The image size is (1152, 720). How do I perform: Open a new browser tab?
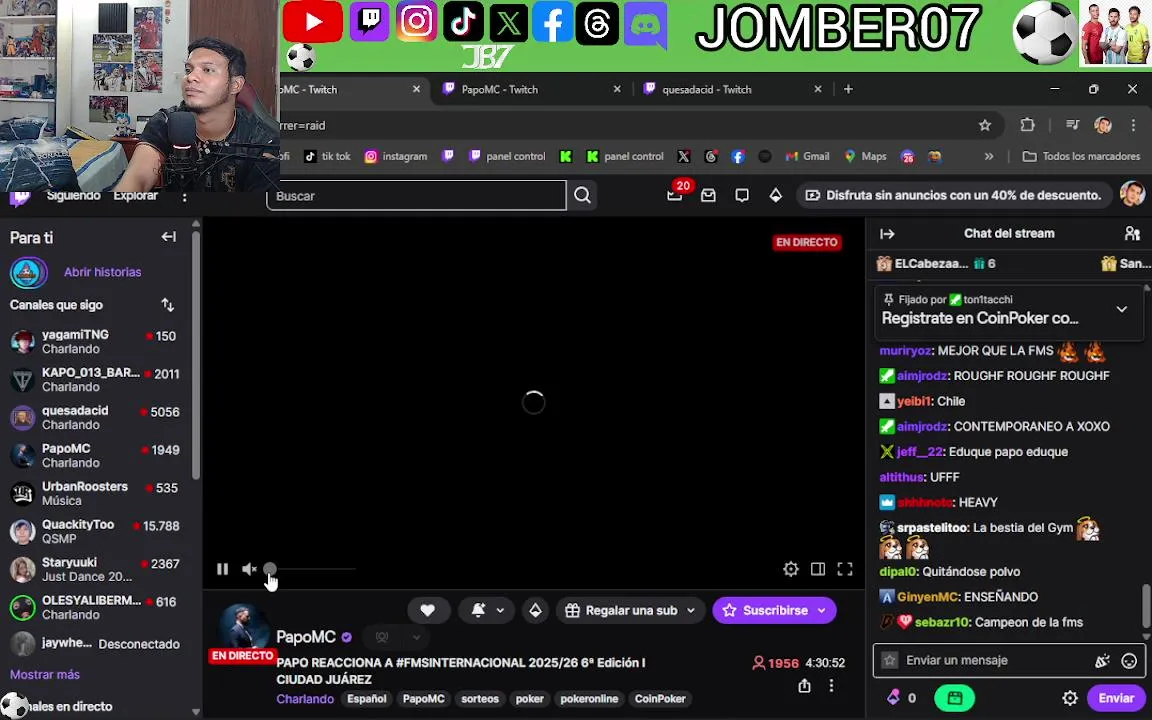pos(849,89)
